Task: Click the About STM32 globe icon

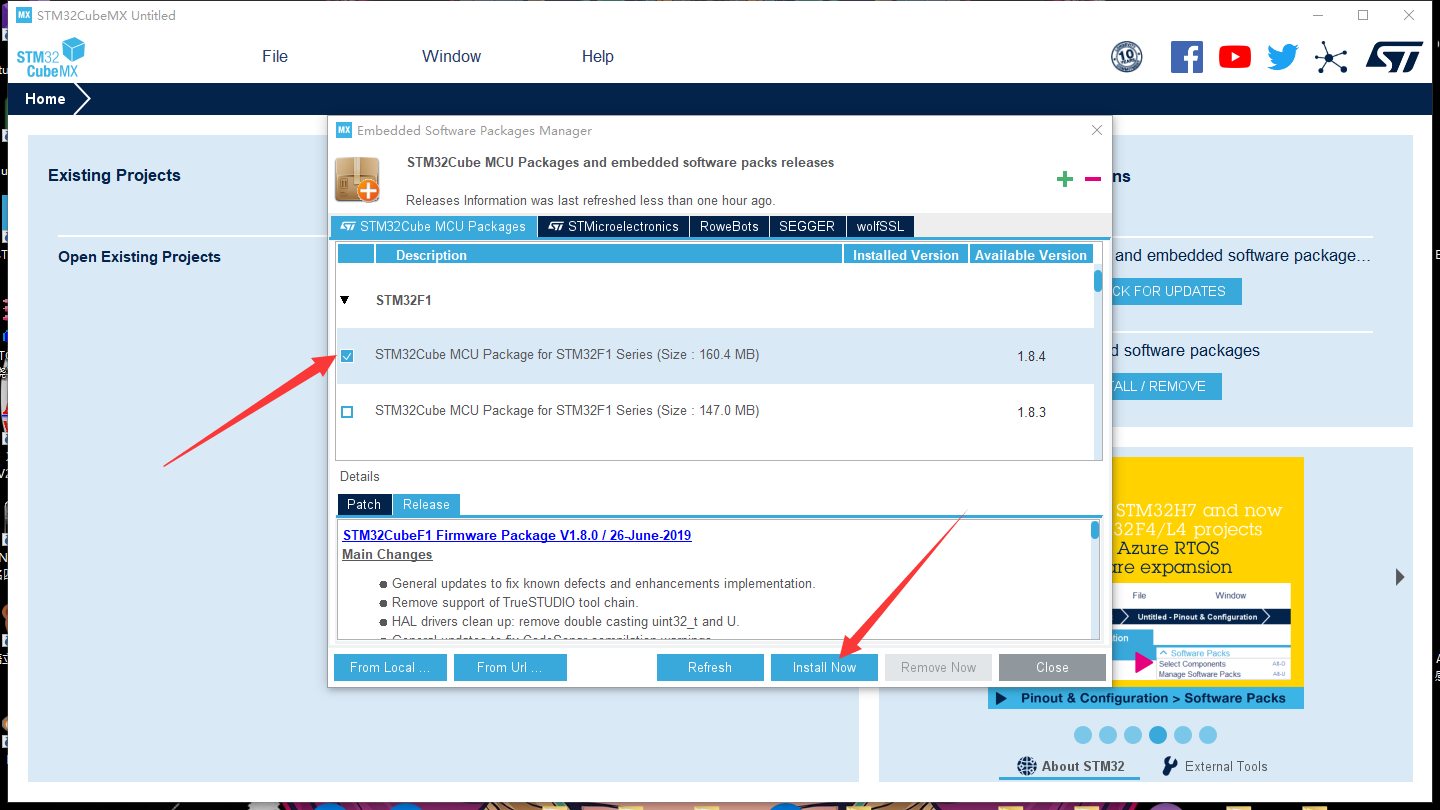Action: tap(1027, 766)
